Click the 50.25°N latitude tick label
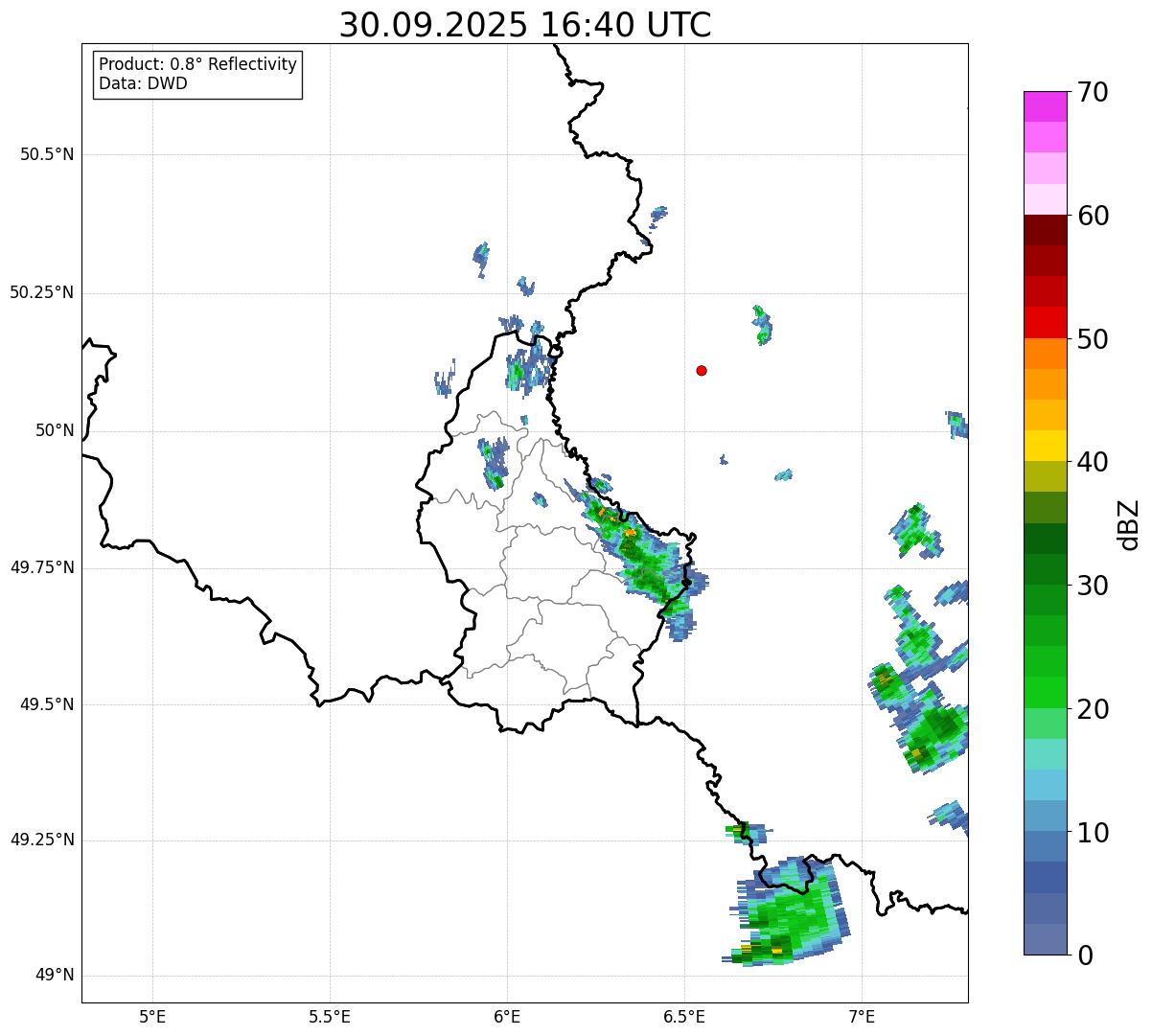1152x1036 pixels. tap(42, 292)
